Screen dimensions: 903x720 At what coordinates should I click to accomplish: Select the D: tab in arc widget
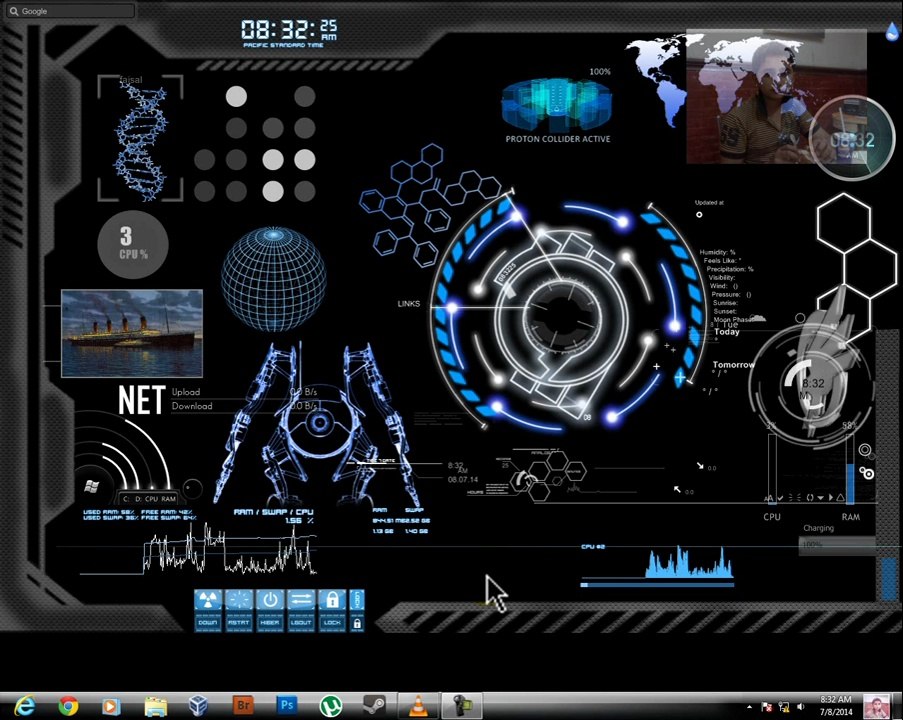tap(138, 499)
